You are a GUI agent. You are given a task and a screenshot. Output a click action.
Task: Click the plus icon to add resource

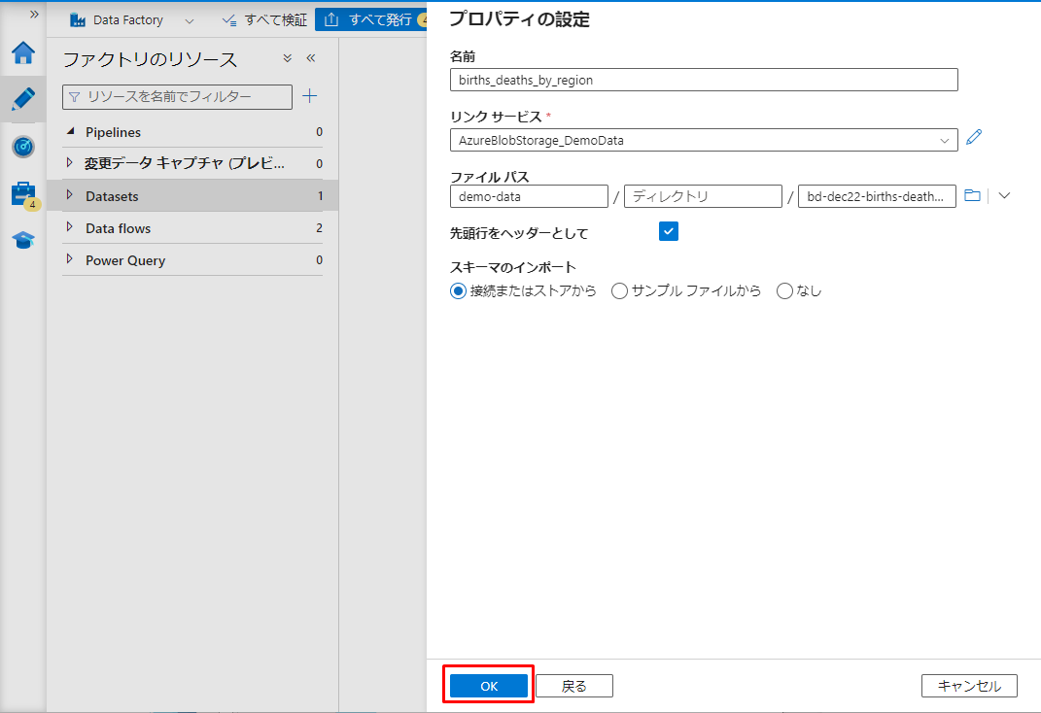(x=310, y=96)
